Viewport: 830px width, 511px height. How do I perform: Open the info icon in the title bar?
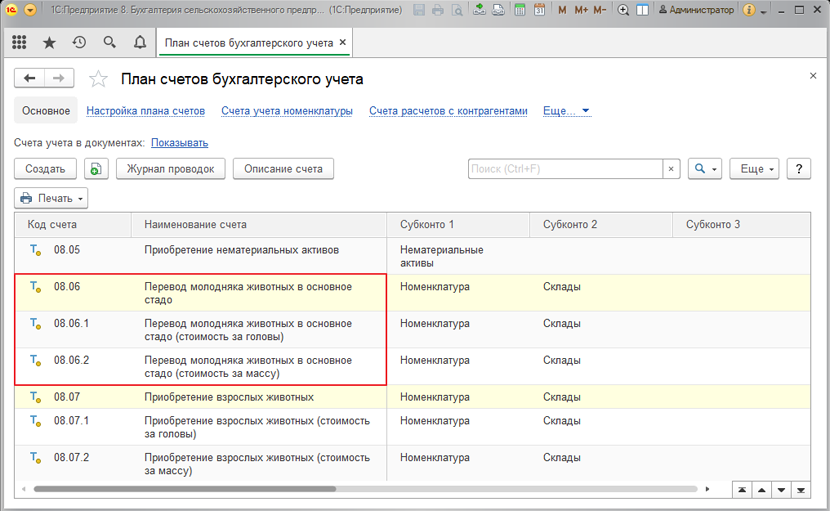click(x=748, y=10)
